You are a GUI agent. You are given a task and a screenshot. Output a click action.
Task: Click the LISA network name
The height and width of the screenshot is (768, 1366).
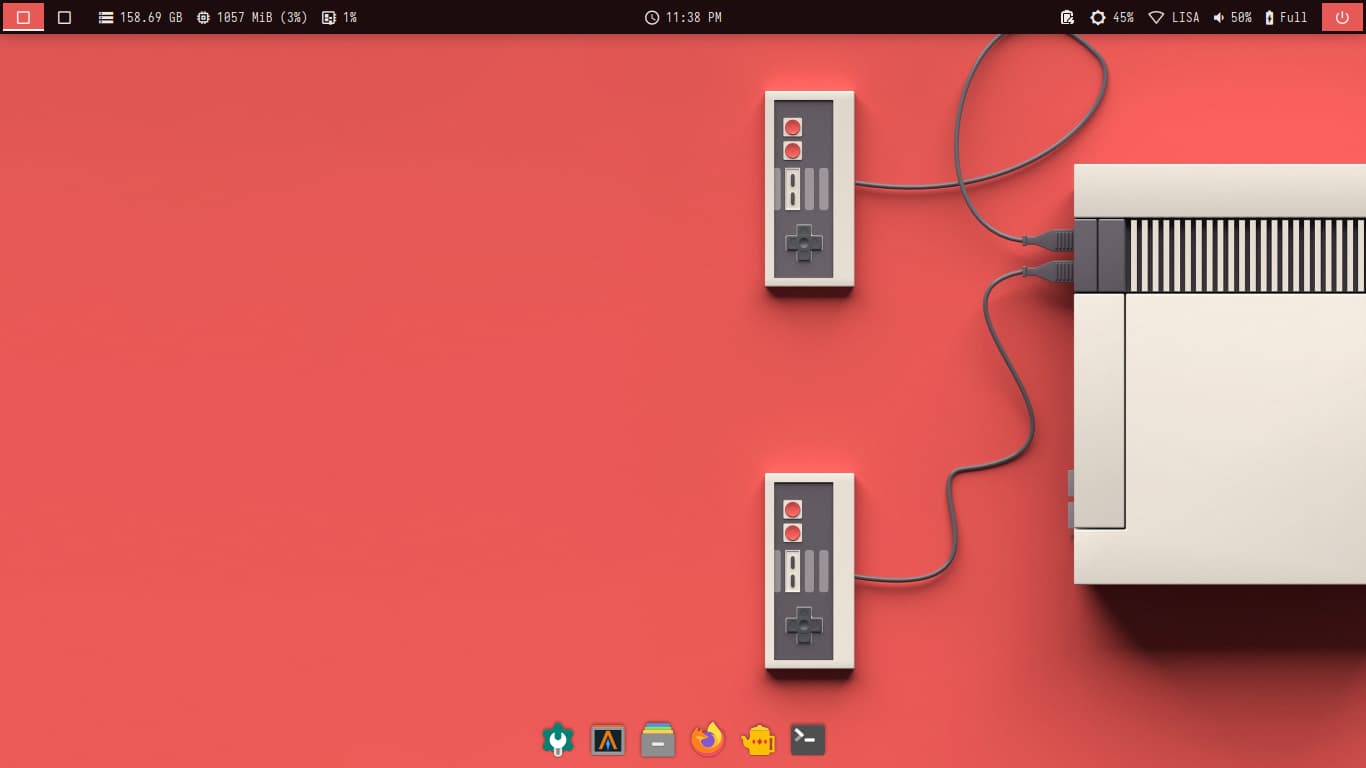coord(1186,18)
